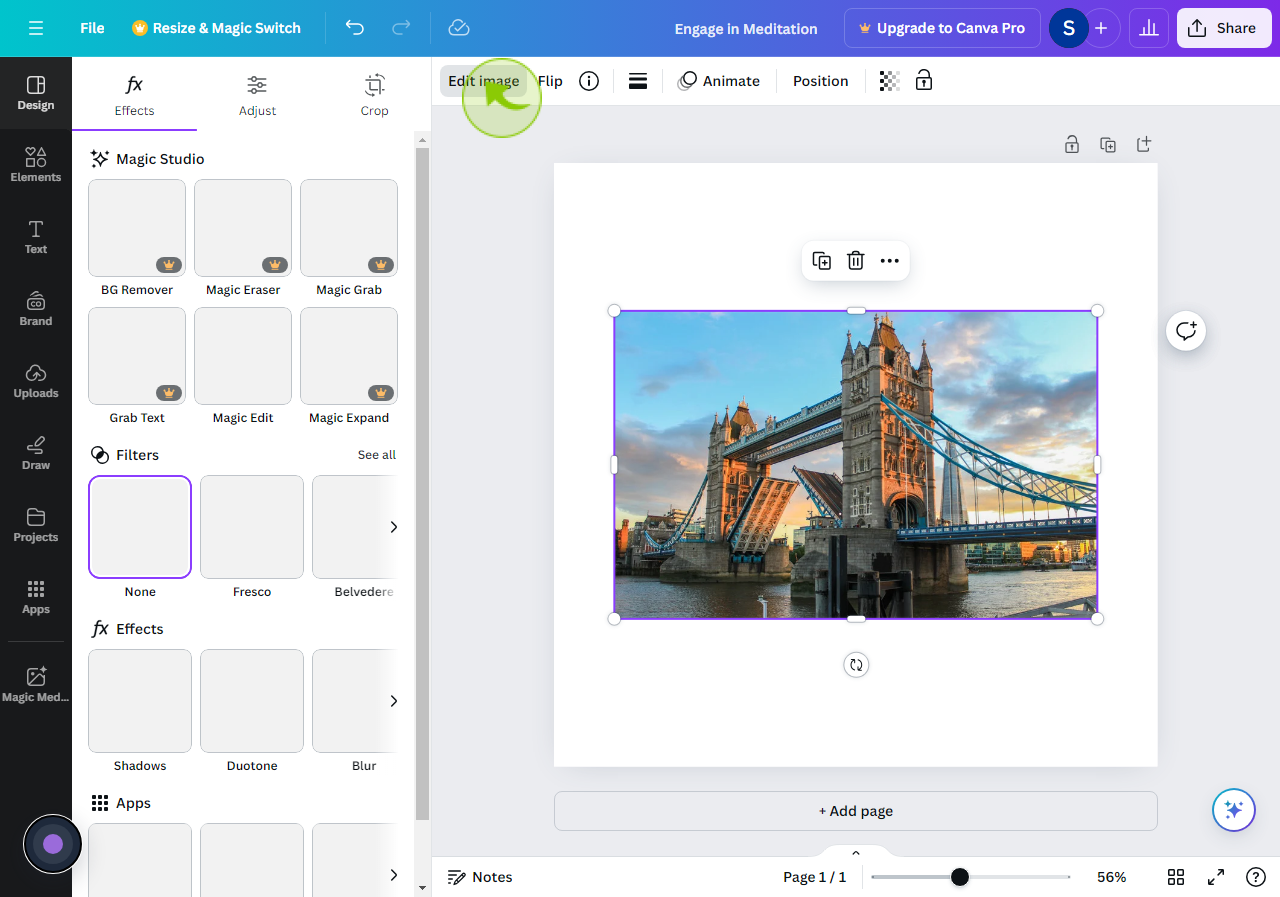Image resolution: width=1280 pixels, height=897 pixels.
Task: Lock page icon above canvas
Action: point(1072,145)
